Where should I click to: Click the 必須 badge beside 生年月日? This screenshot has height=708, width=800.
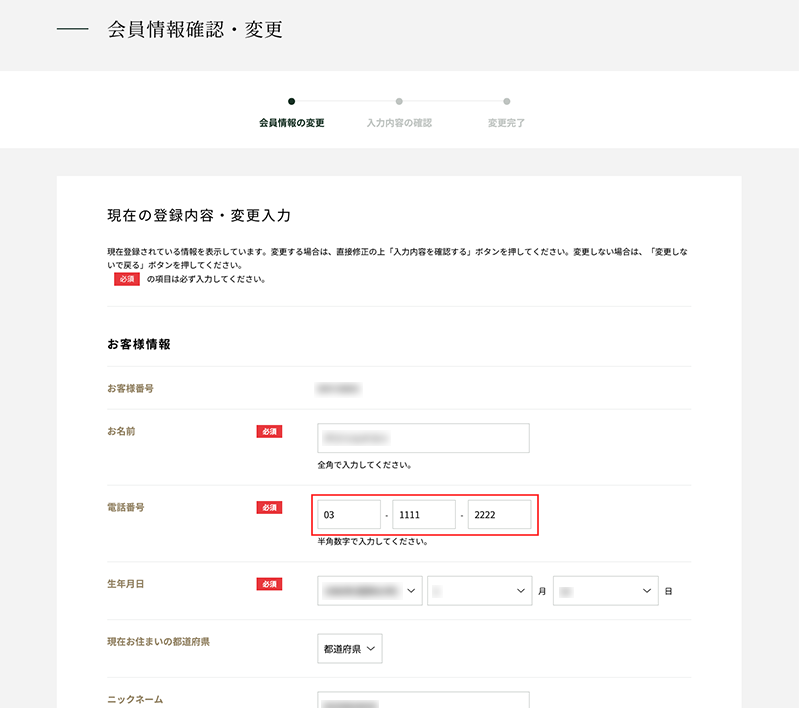click(x=269, y=584)
